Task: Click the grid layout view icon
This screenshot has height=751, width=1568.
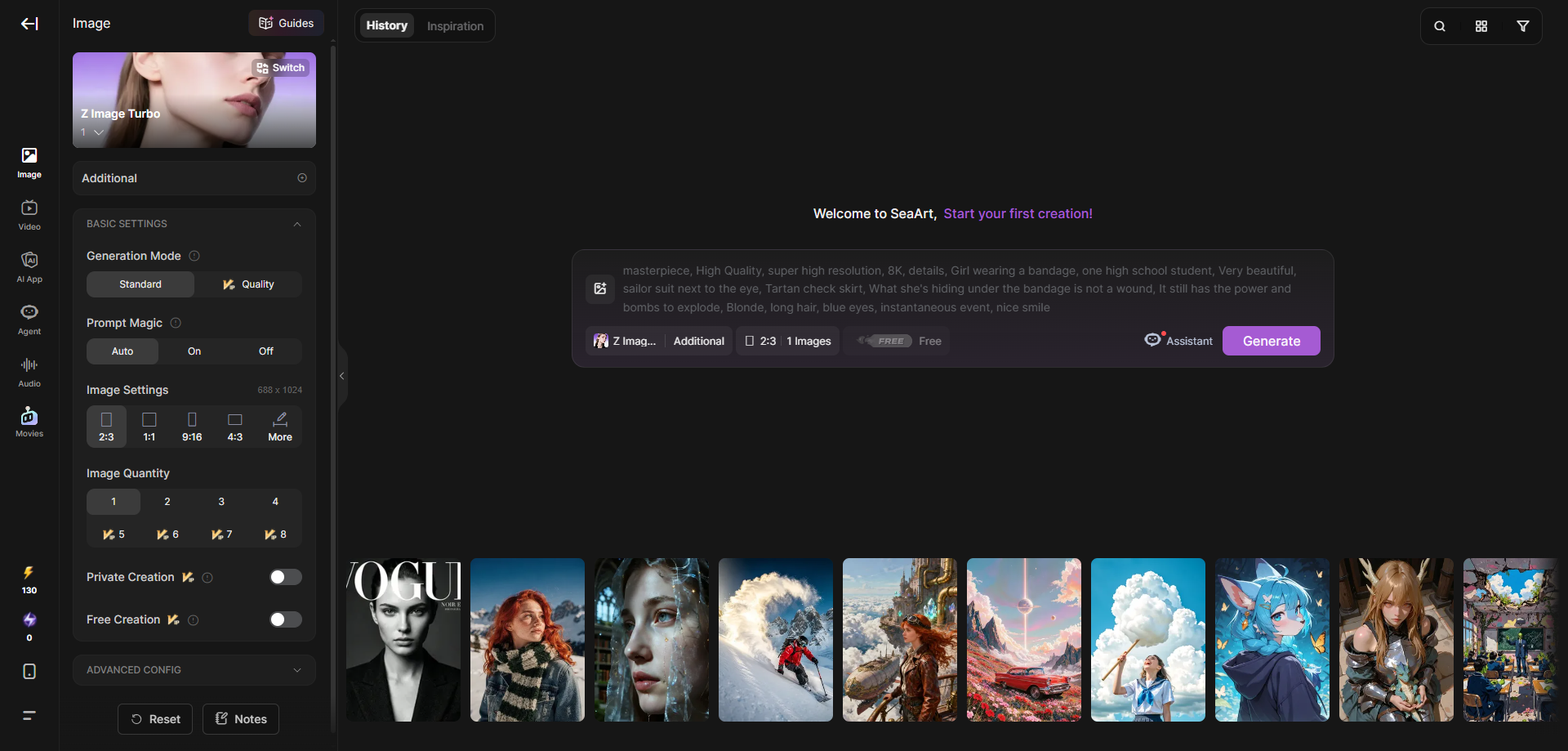Action: (1481, 26)
